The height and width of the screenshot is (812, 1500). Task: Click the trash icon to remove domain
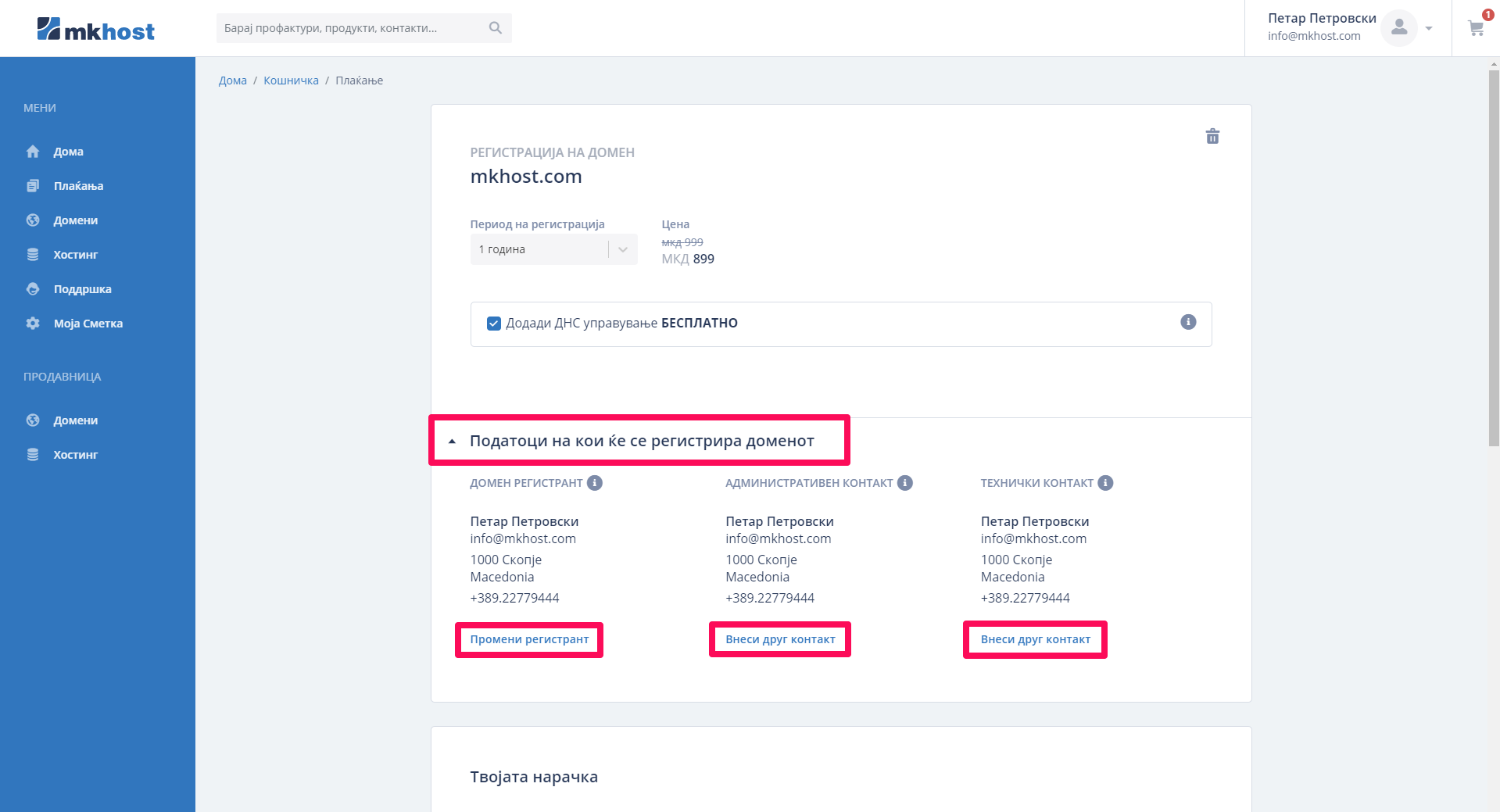coord(1212,137)
